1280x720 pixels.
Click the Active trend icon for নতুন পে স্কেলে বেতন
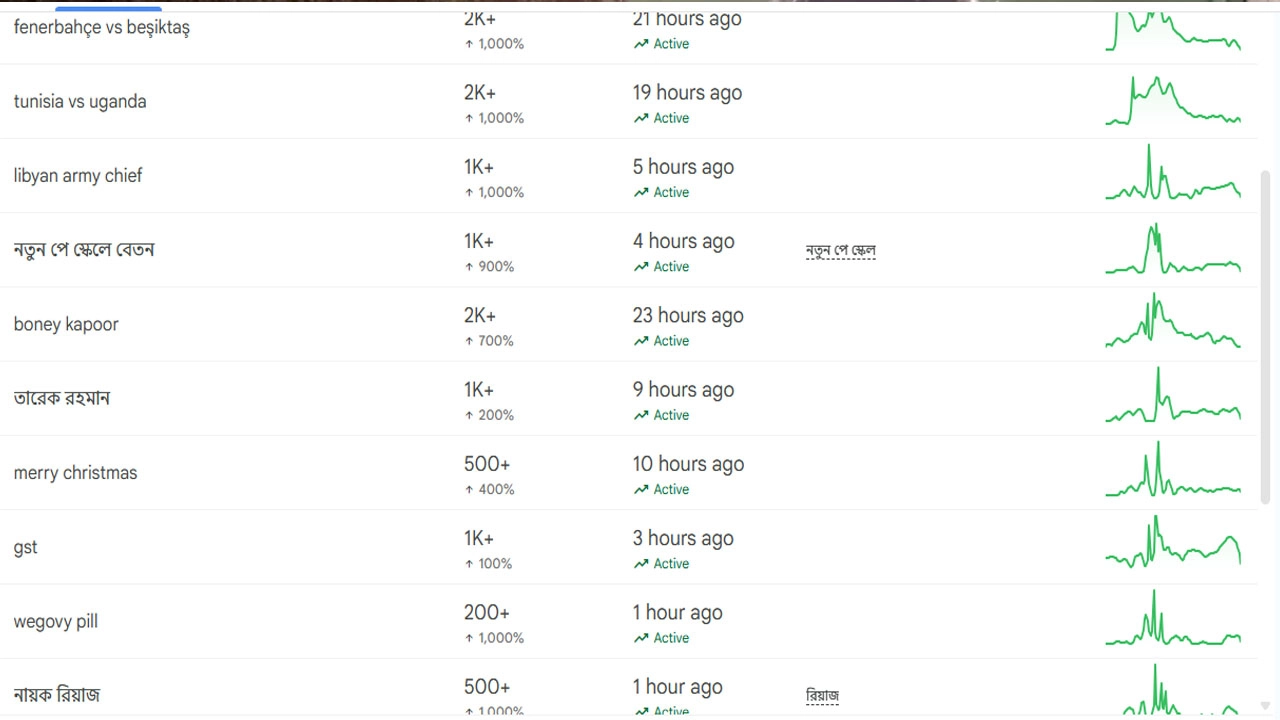641,267
